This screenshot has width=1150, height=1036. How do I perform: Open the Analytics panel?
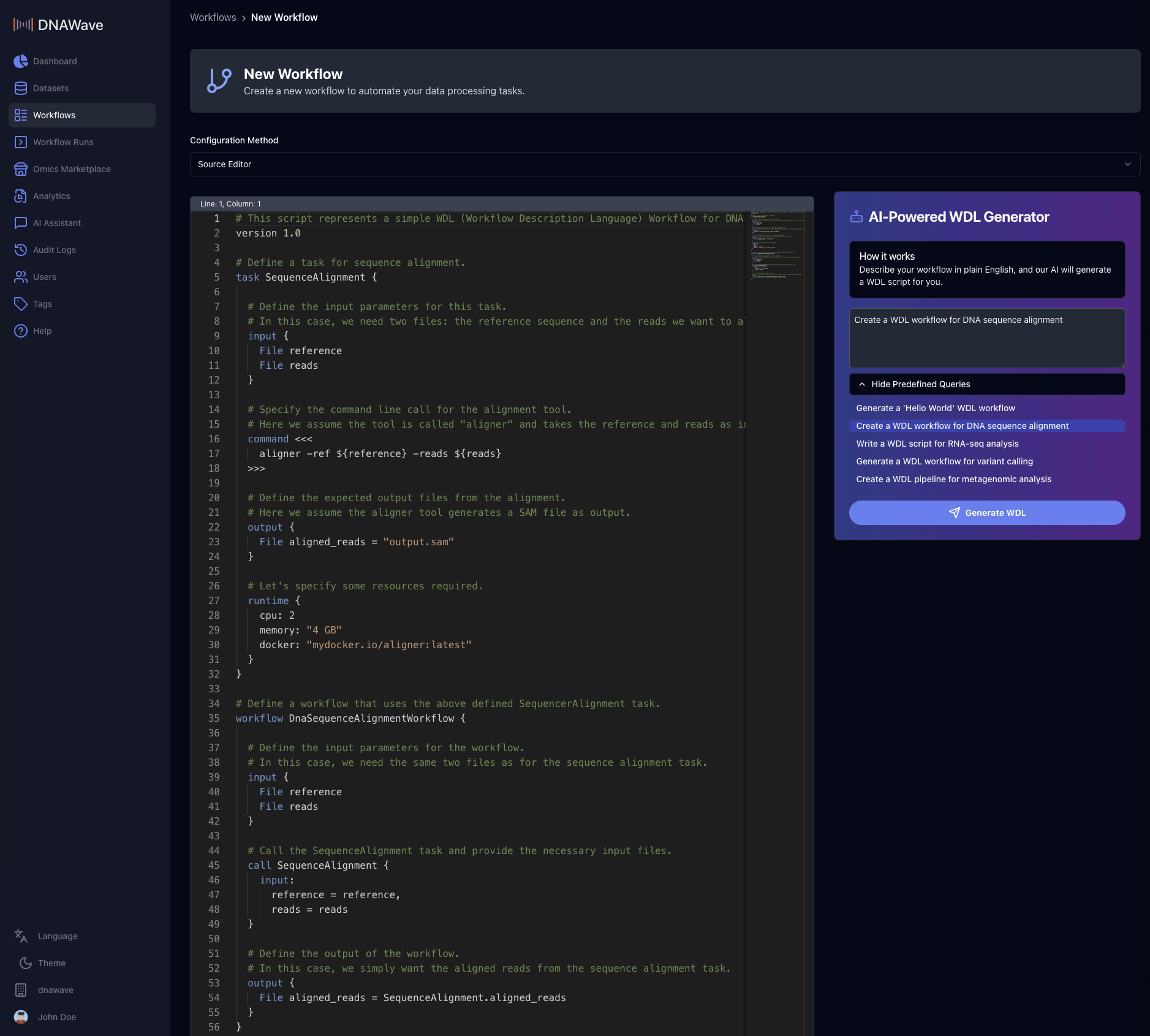(51, 196)
